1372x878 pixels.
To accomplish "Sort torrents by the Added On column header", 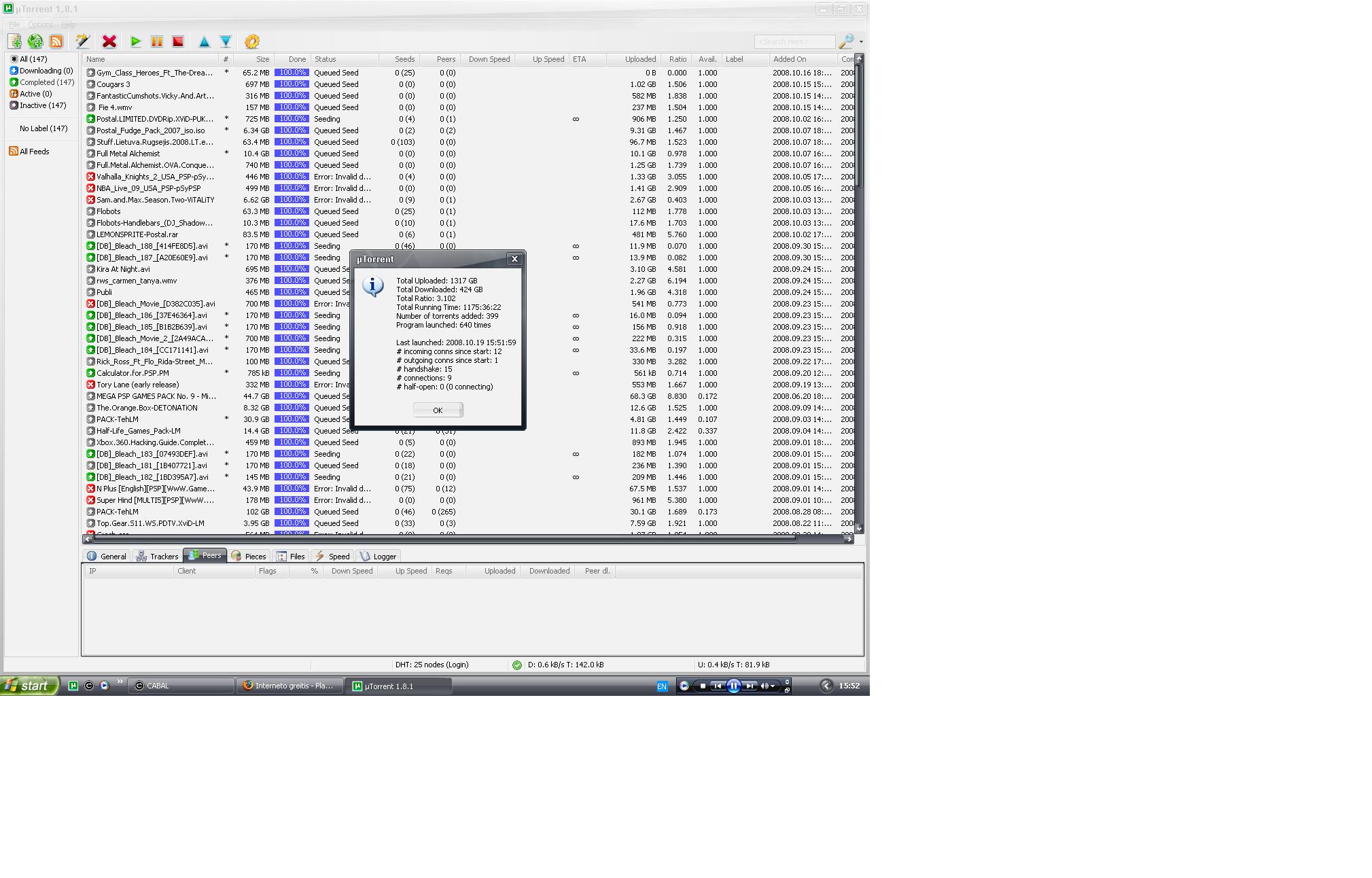I will 803,59.
